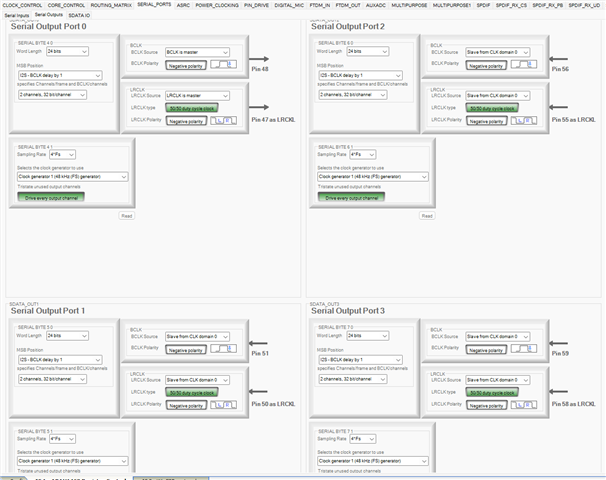
Task: Switch to the DIGITAL_MIC tab
Action: [x=289, y=5]
